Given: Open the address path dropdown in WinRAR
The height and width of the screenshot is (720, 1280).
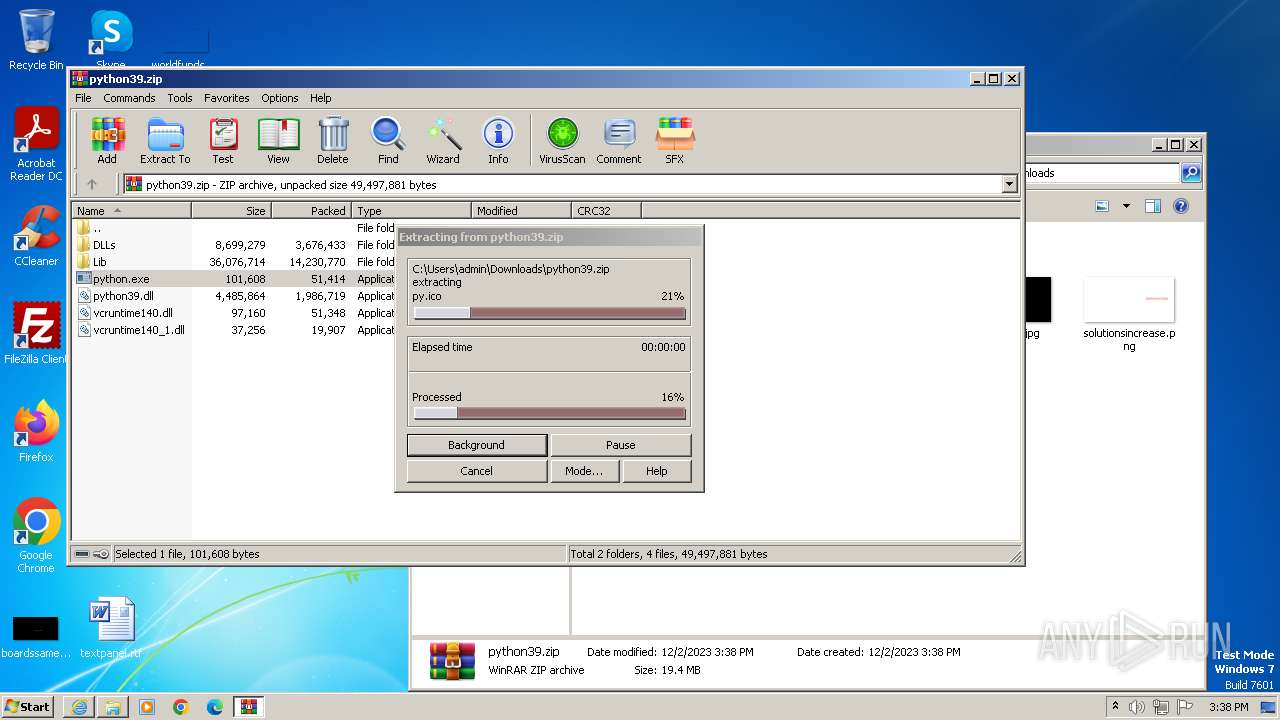Looking at the screenshot, I should (1009, 184).
